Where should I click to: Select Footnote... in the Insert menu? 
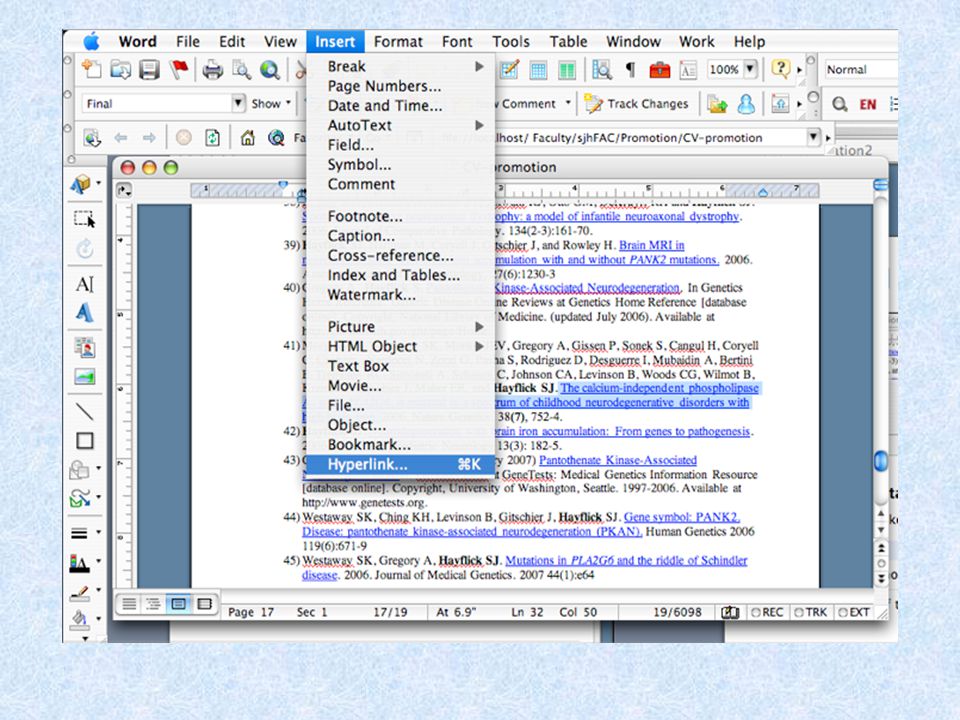click(x=401, y=216)
